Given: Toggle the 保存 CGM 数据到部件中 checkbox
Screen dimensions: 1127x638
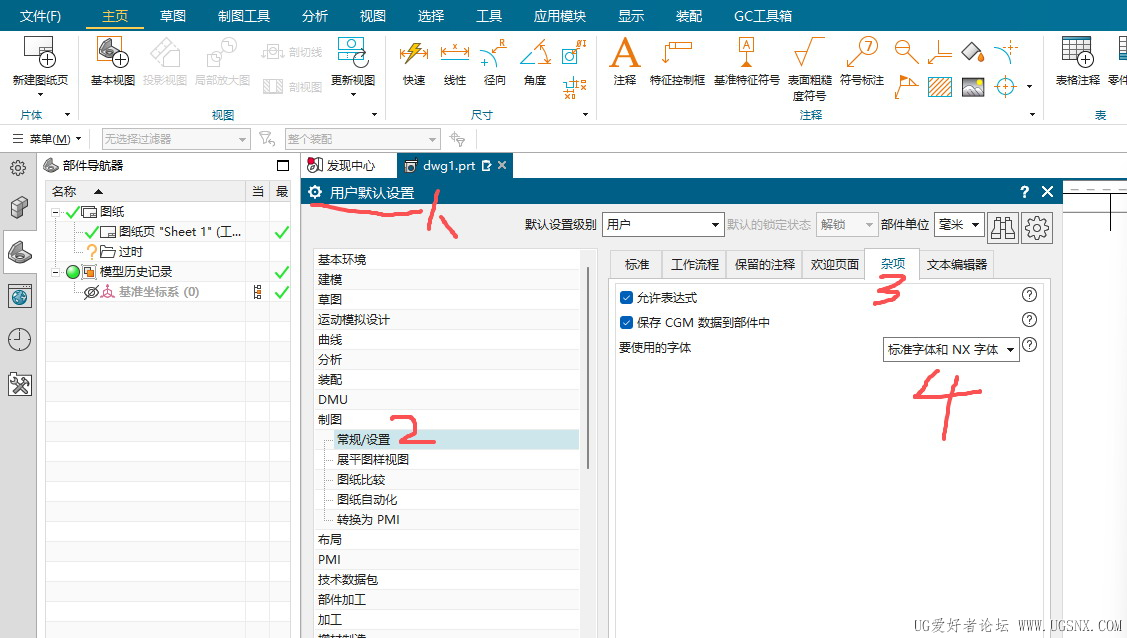Looking at the screenshot, I should (626, 323).
